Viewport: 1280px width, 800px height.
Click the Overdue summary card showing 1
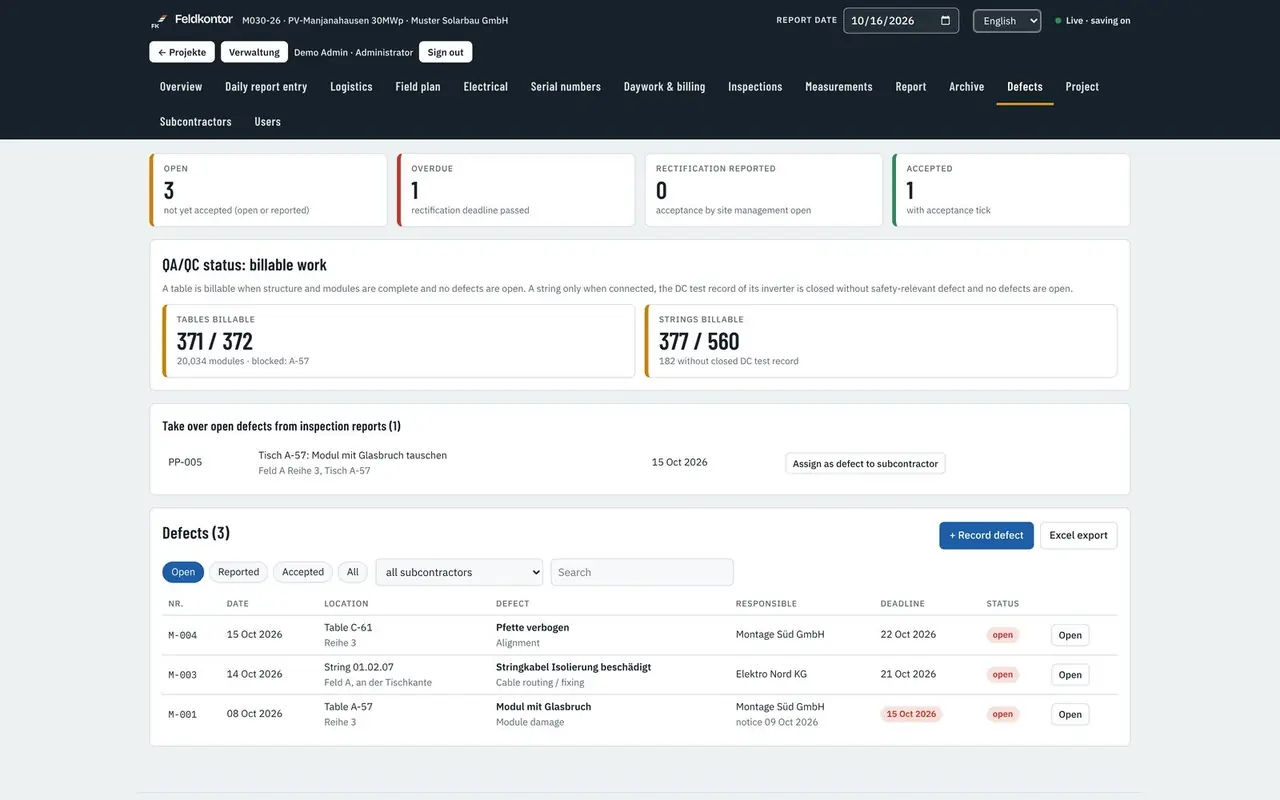tap(516, 190)
